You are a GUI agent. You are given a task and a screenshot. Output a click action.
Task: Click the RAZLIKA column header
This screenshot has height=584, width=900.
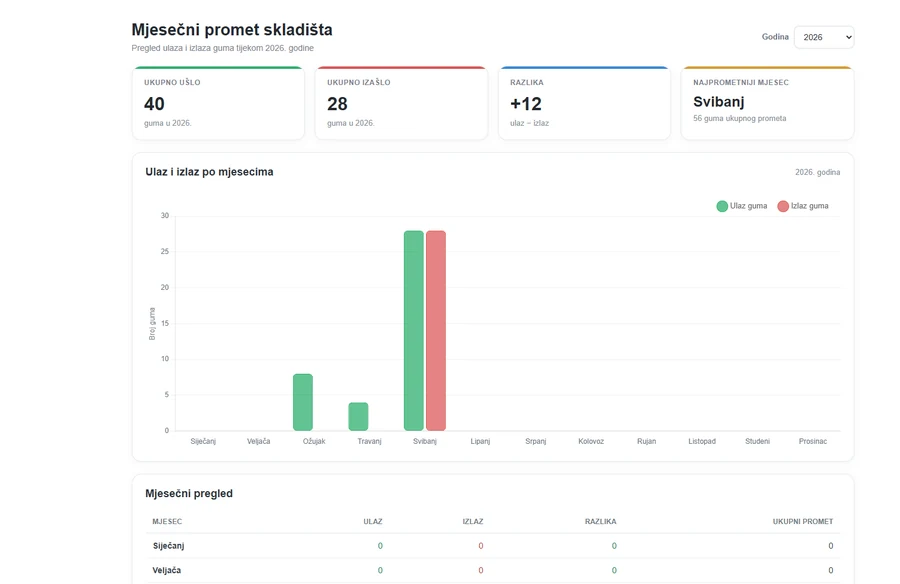coord(600,521)
